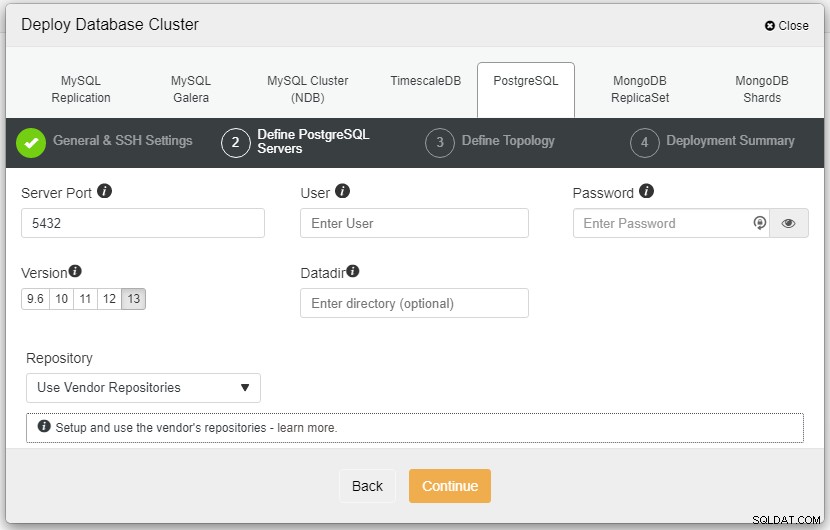Close the Deploy Database Cluster dialog
The width and height of the screenshot is (830, 530).
pos(787,25)
